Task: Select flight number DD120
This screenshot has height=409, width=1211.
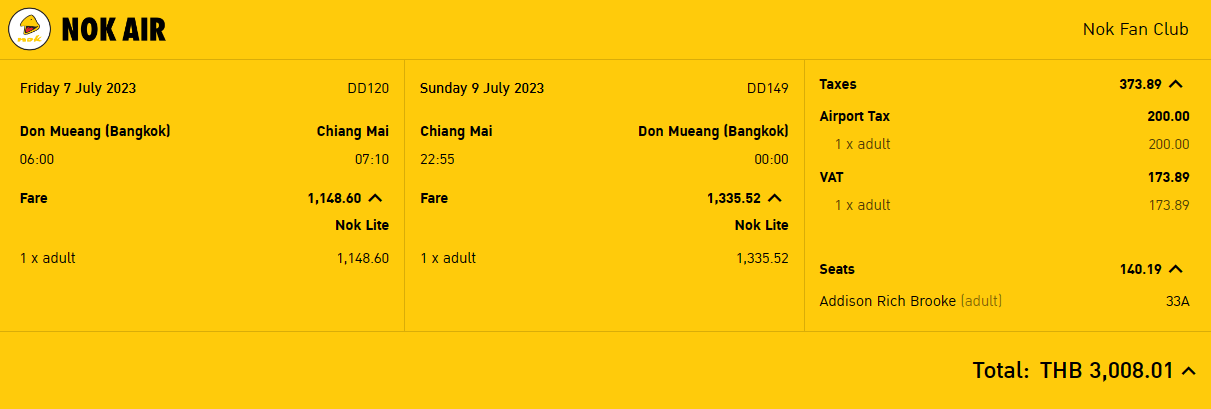Action: click(x=368, y=88)
